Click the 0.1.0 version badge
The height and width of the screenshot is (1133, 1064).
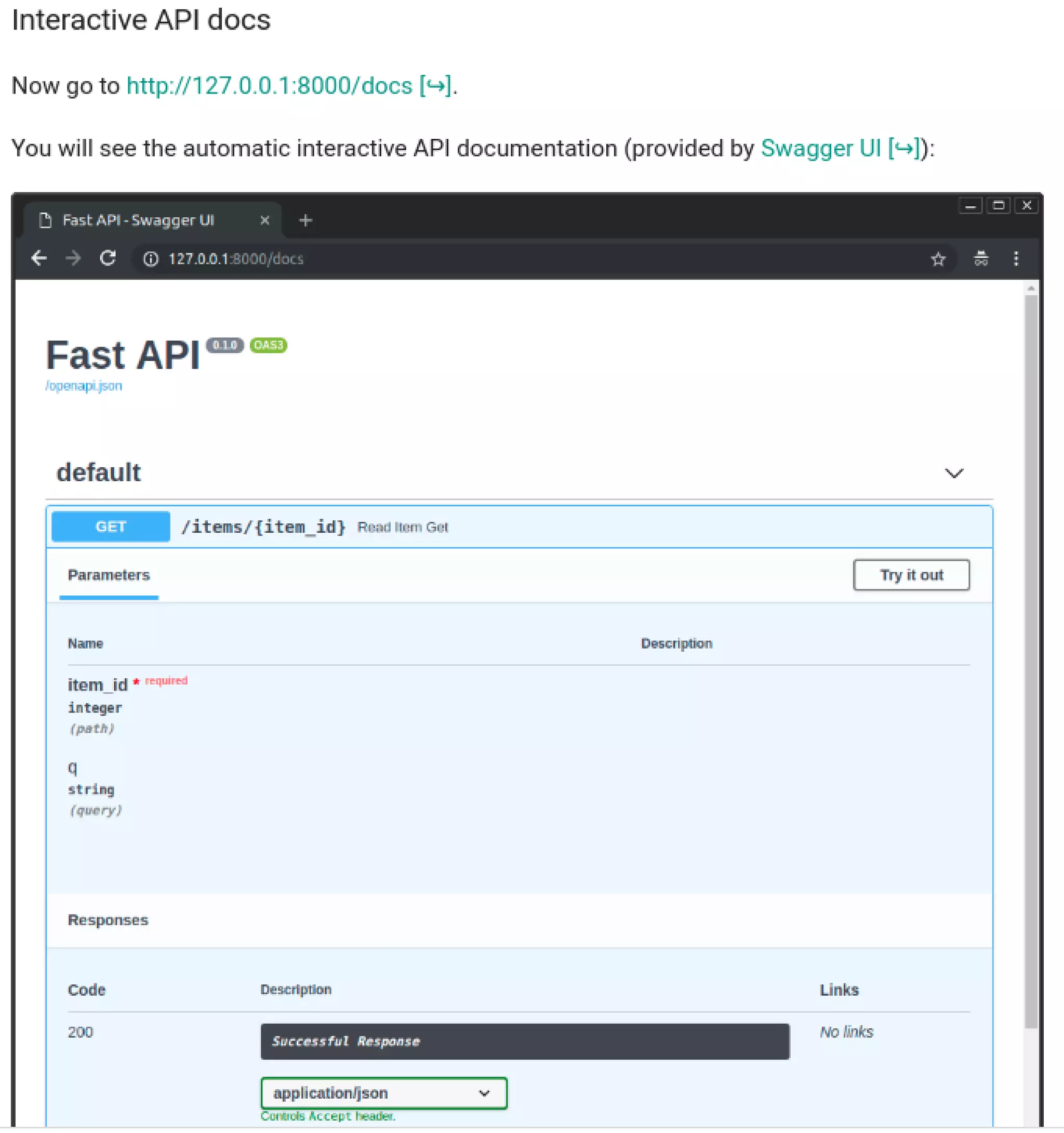click(x=225, y=345)
